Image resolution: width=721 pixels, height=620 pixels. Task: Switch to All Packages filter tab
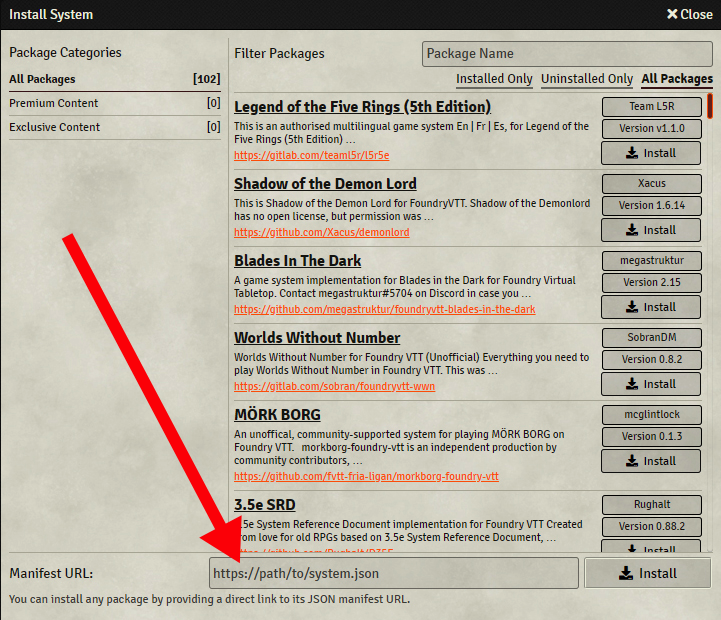[x=677, y=79]
